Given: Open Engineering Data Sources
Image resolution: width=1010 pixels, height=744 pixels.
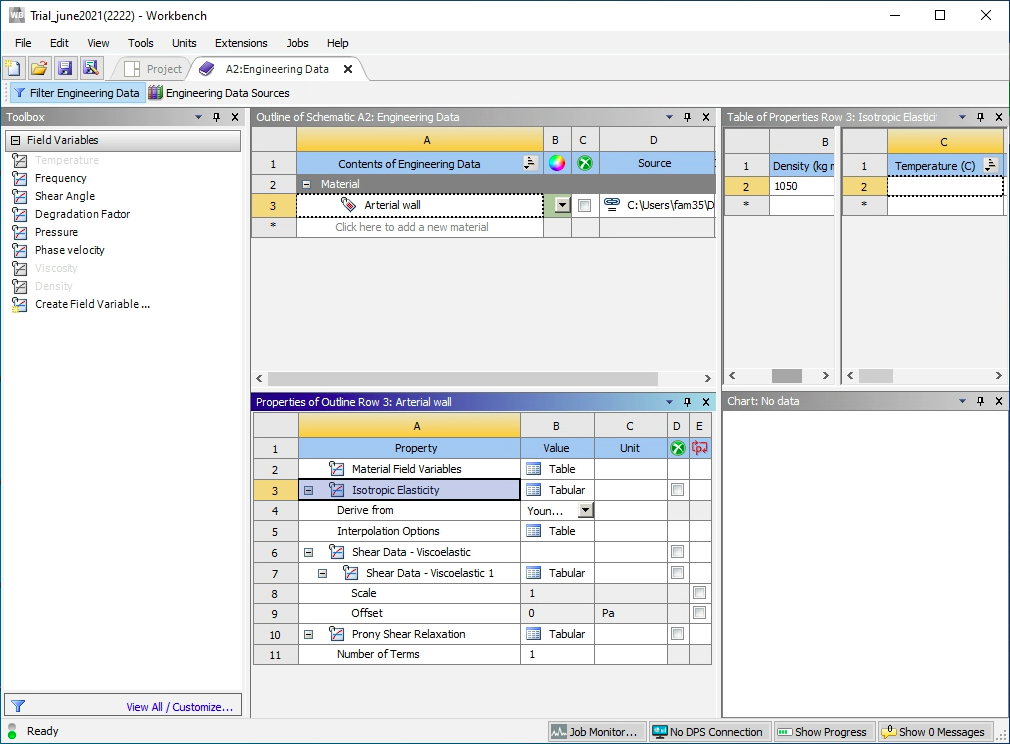Looking at the screenshot, I should (219, 93).
